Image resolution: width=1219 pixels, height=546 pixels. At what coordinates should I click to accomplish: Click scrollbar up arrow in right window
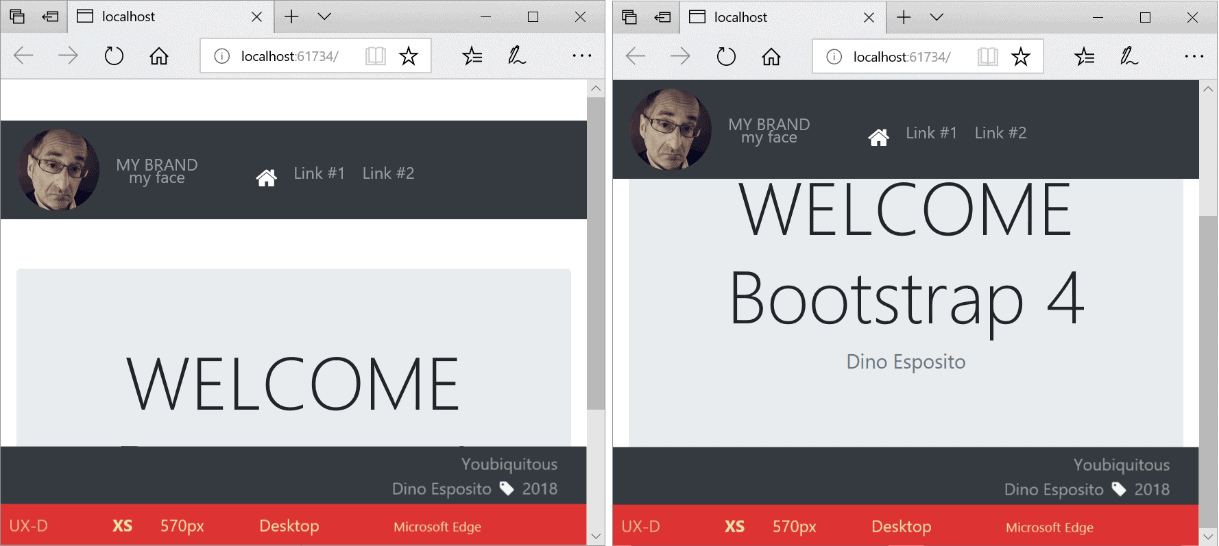(x=1208, y=89)
